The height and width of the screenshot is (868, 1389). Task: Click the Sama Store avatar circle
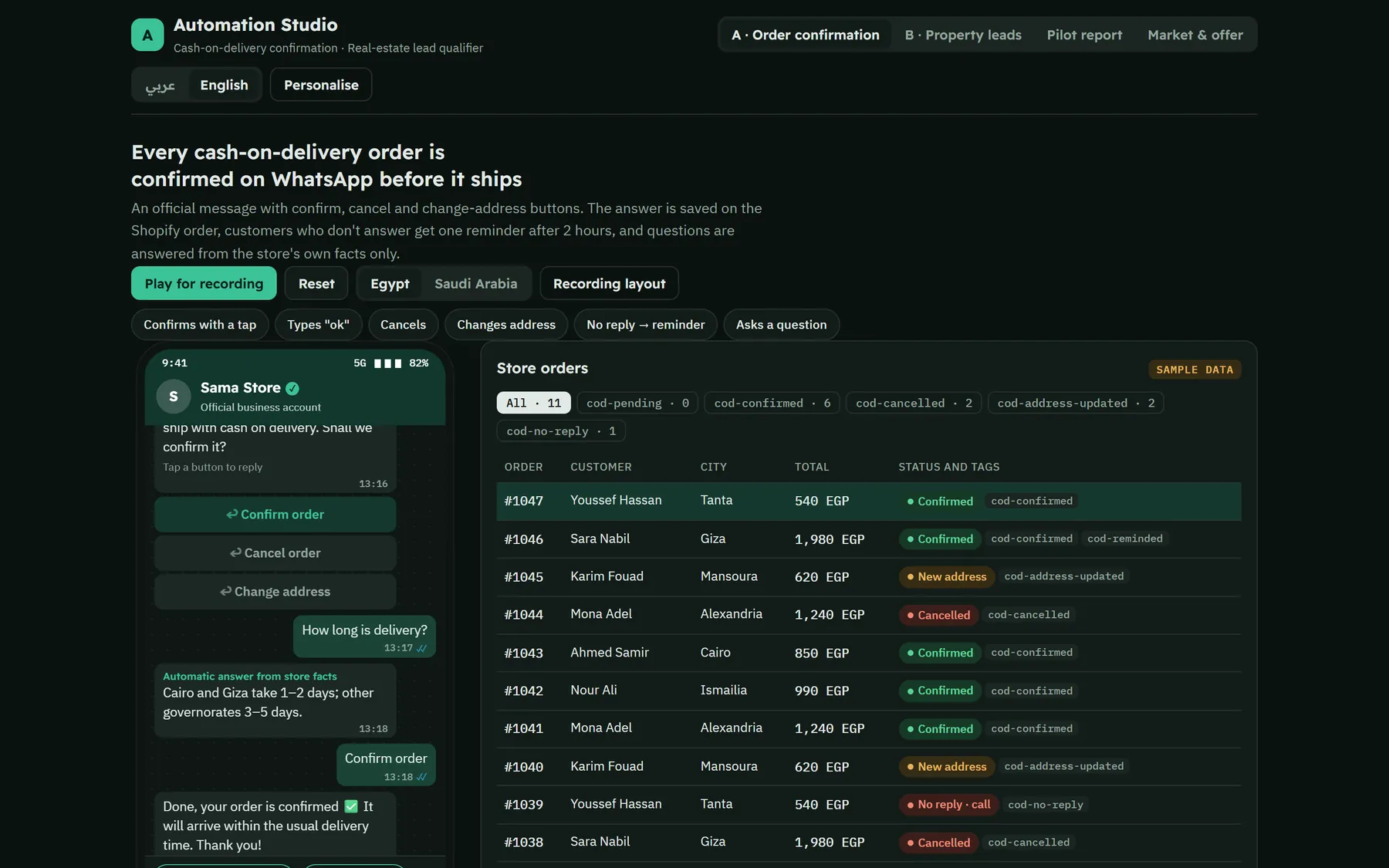[174, 397]
